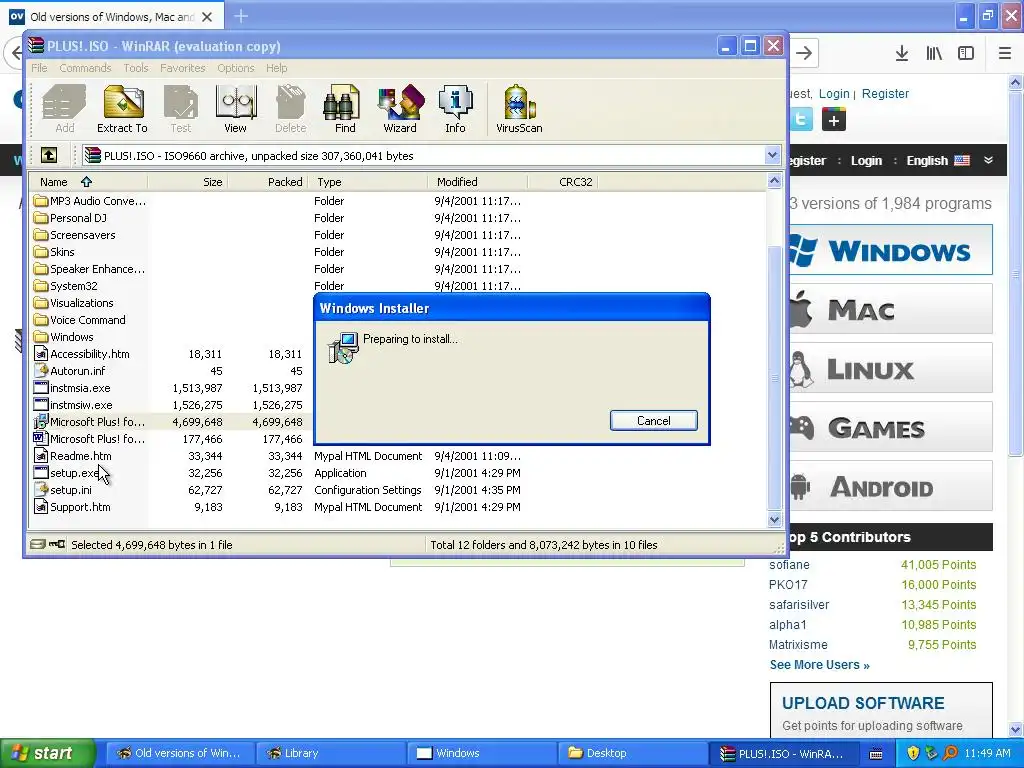Open Firefox downloads arrow icon
This screenshot has width=1024, height=768.
coord(902,54)
